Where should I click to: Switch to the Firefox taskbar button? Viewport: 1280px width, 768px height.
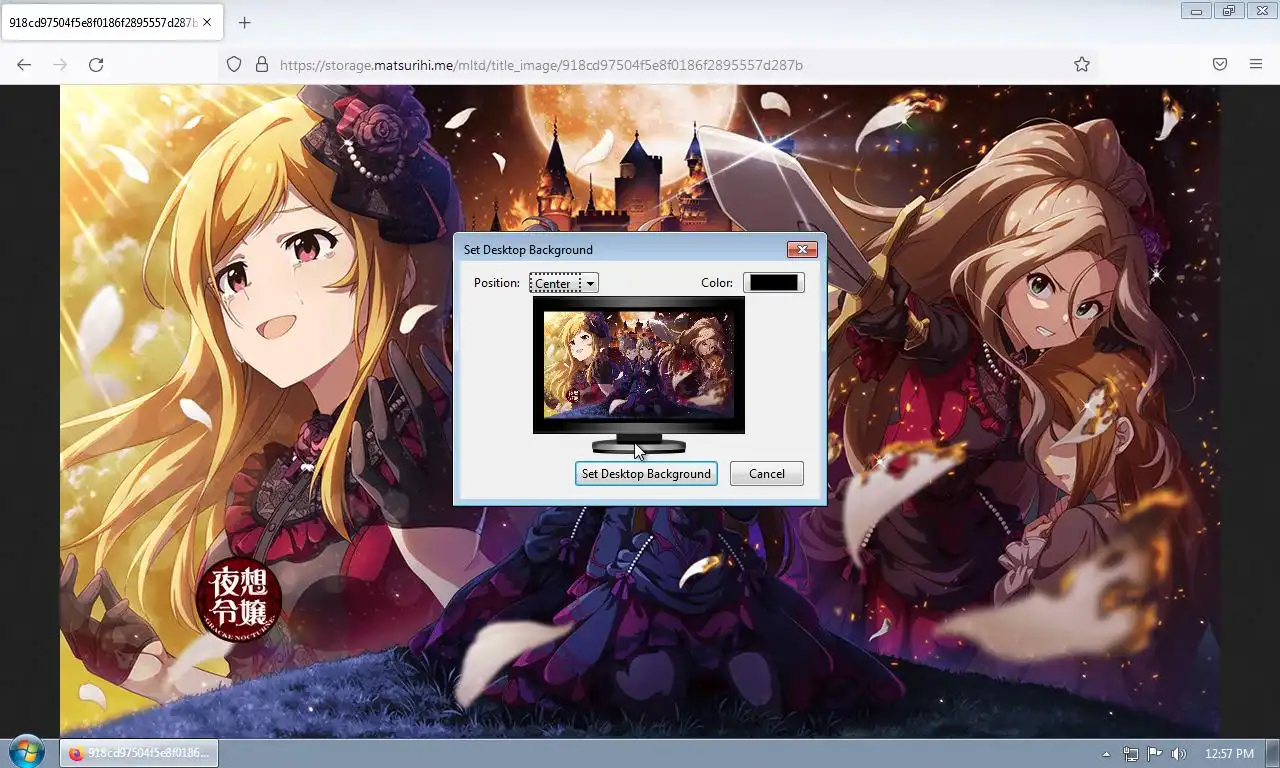tap(139, 753)
